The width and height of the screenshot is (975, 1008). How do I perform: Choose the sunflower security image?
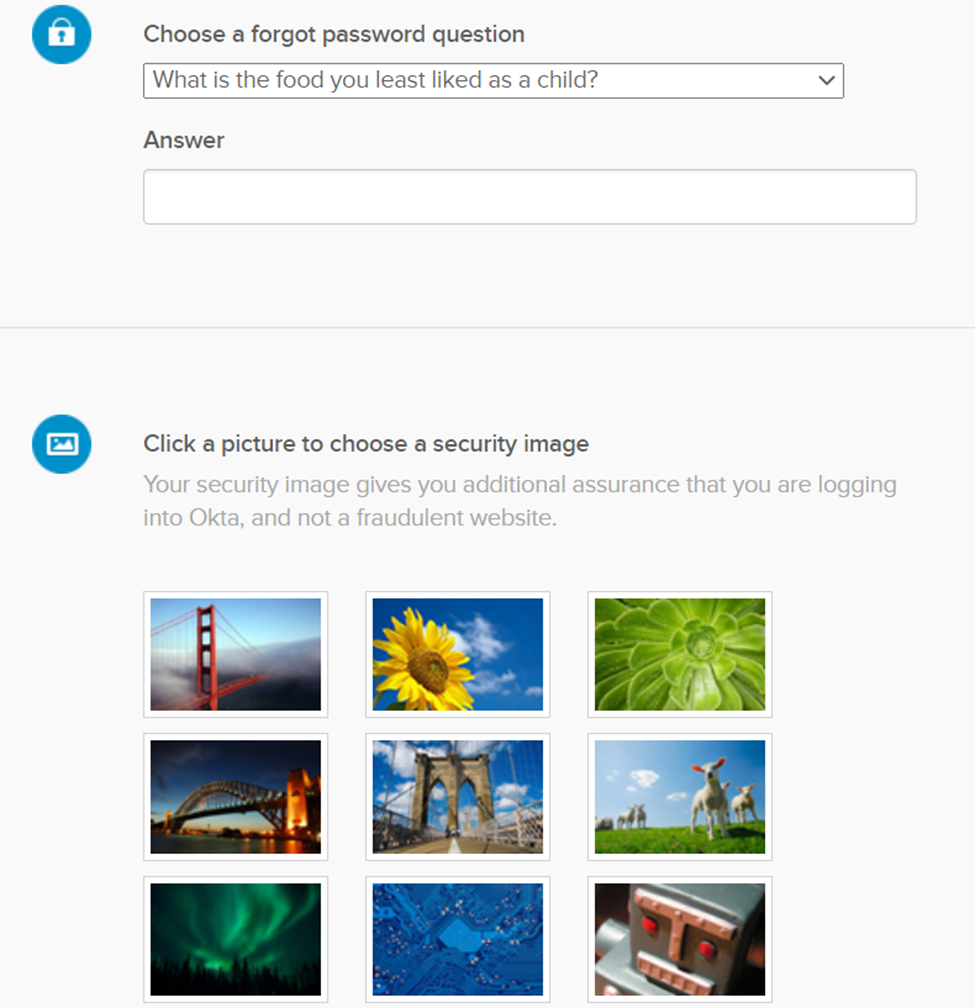pos(458,654)
